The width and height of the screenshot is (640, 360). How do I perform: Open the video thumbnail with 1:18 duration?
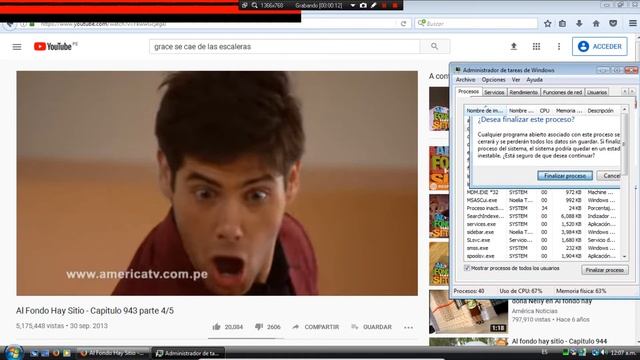point(468,312)
